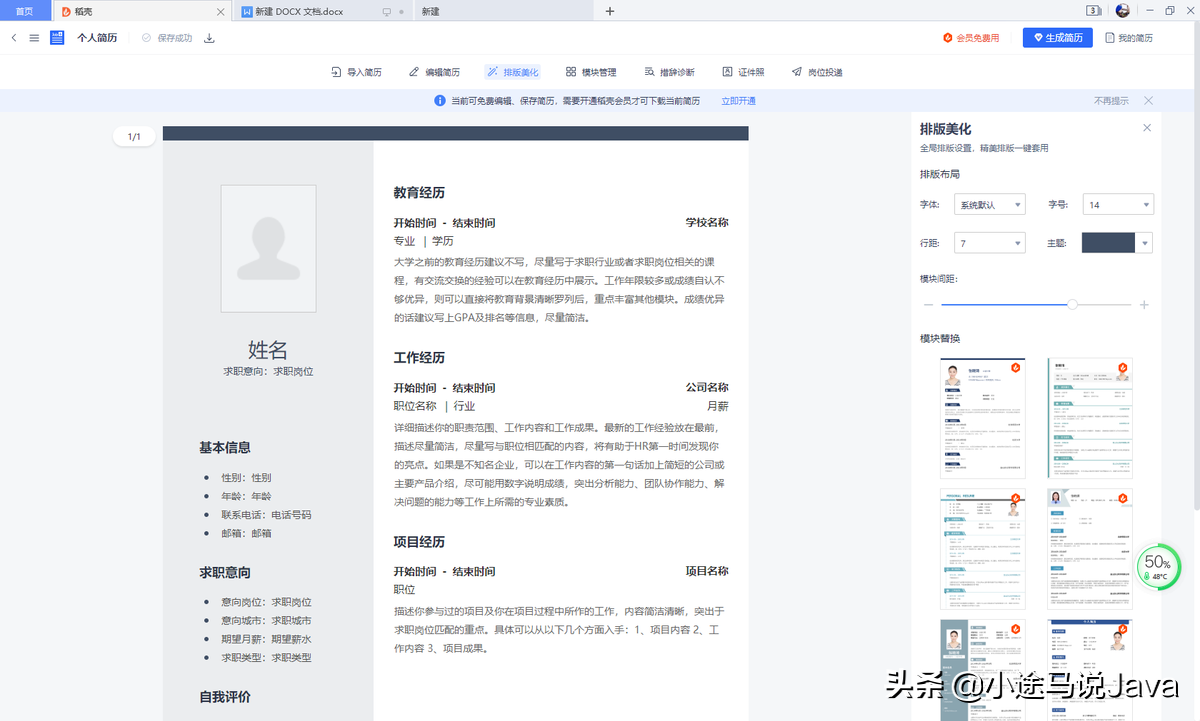Screen dimensions: 1200x721
Task: Expand the 行距 line spacing dropdown
Action: click(x=989, y=242)
